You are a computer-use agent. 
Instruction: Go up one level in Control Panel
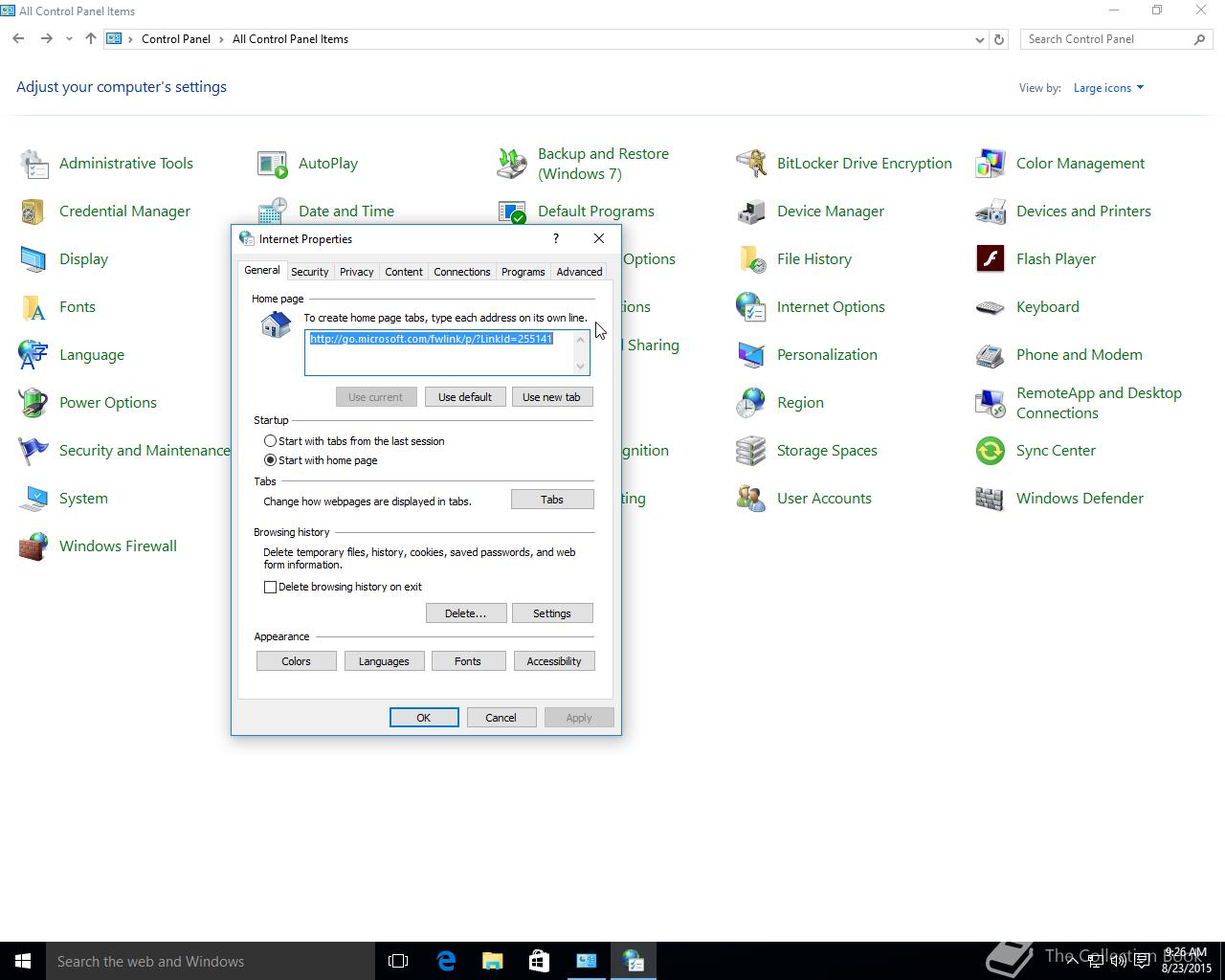tap(91, 39)
